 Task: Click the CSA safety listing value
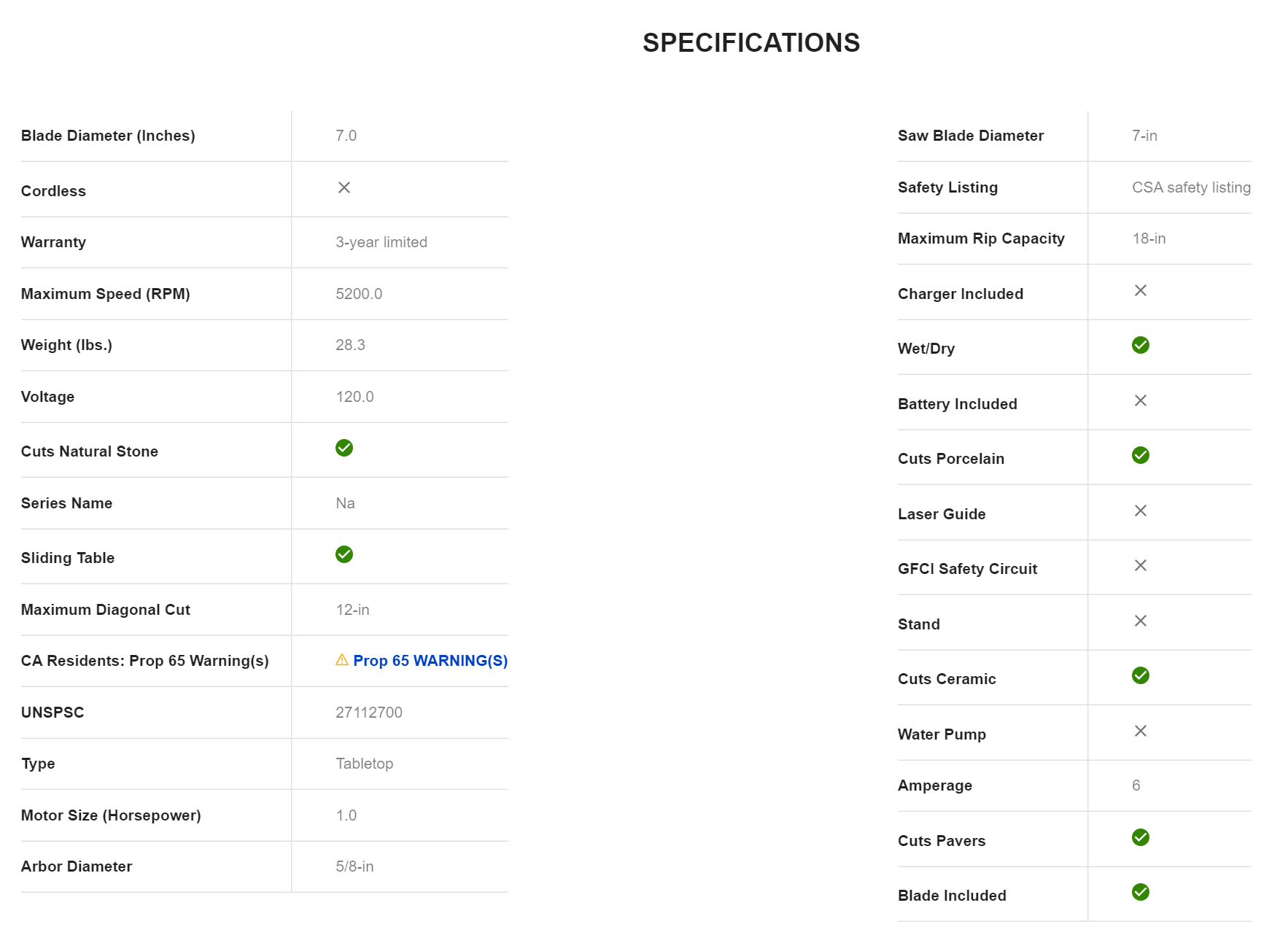pos(1191,187)
